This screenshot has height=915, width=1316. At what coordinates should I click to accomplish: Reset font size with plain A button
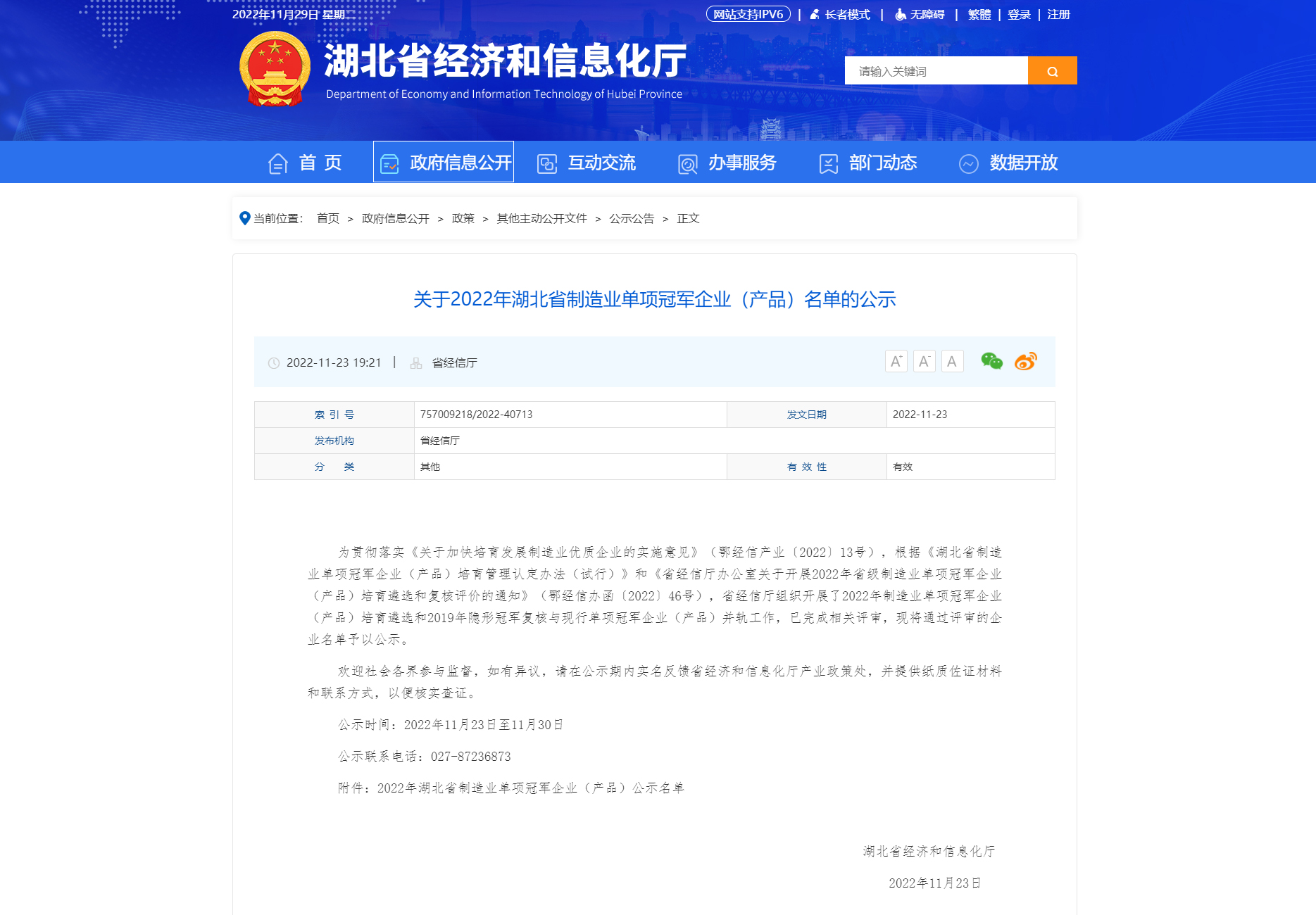pyautogui.click(x=953, y=361)
